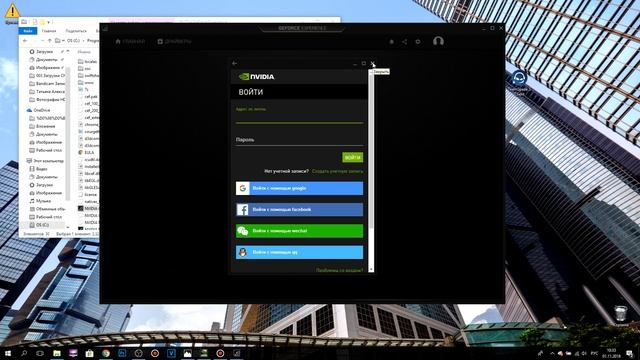
Task: Click the Google logo on sign-in button
Action: click(x=242, y=188)
